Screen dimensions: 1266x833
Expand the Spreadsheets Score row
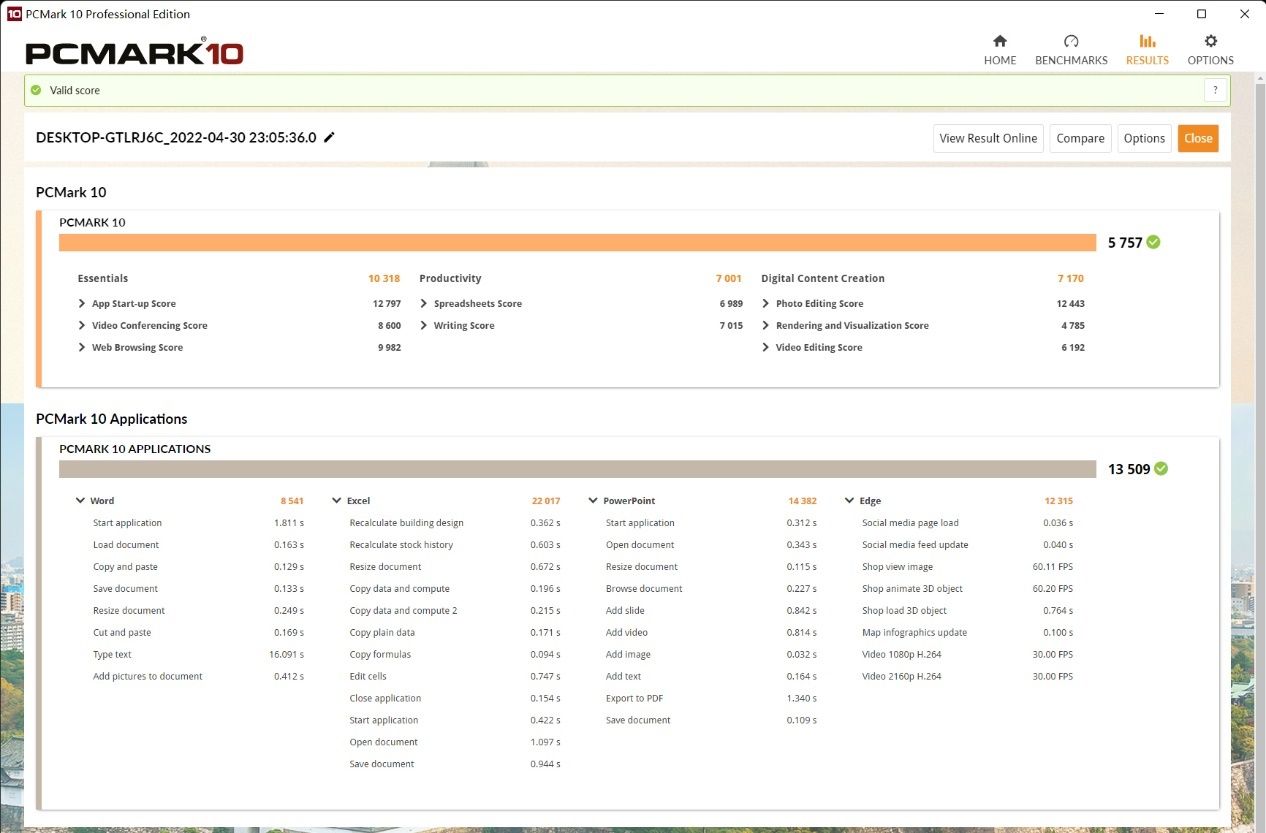424,304
